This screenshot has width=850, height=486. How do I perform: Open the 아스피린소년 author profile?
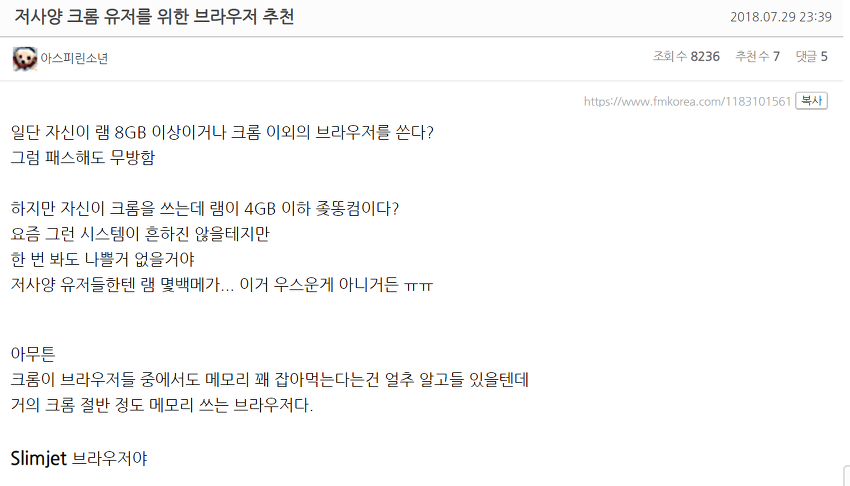[74, 58]
